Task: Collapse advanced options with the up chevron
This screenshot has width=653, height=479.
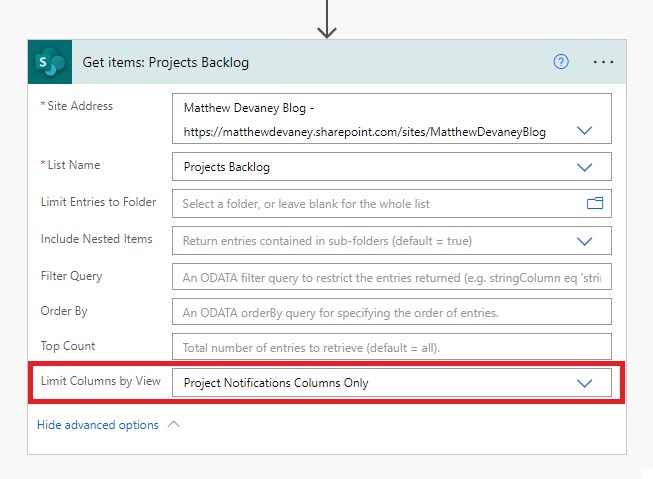Action: click(174, 424)
